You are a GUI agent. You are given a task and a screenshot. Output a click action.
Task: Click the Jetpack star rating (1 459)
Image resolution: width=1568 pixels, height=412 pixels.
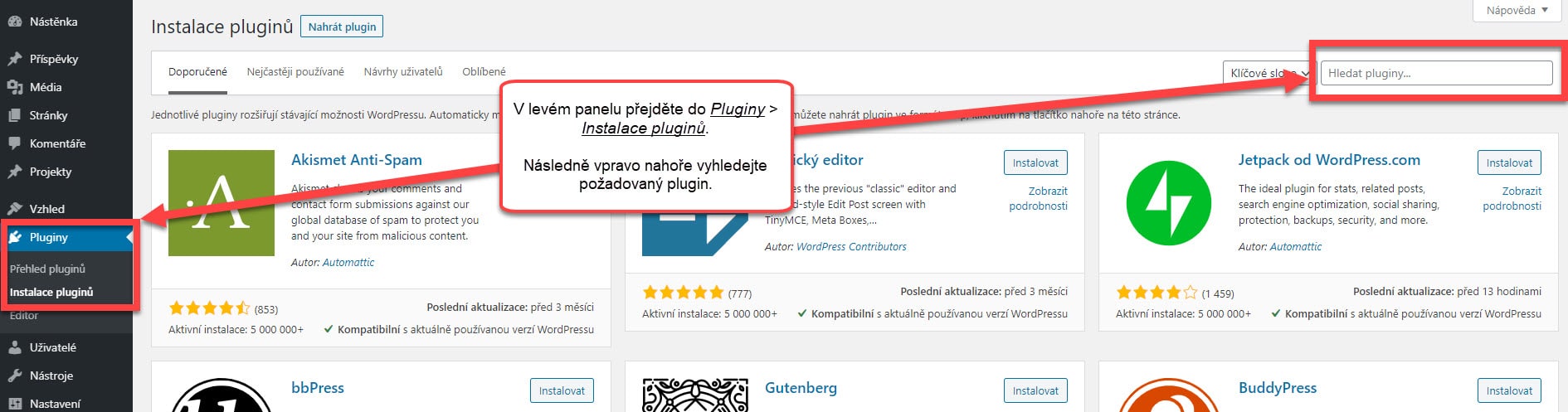pyautogui.click(x=1157, y=292)
